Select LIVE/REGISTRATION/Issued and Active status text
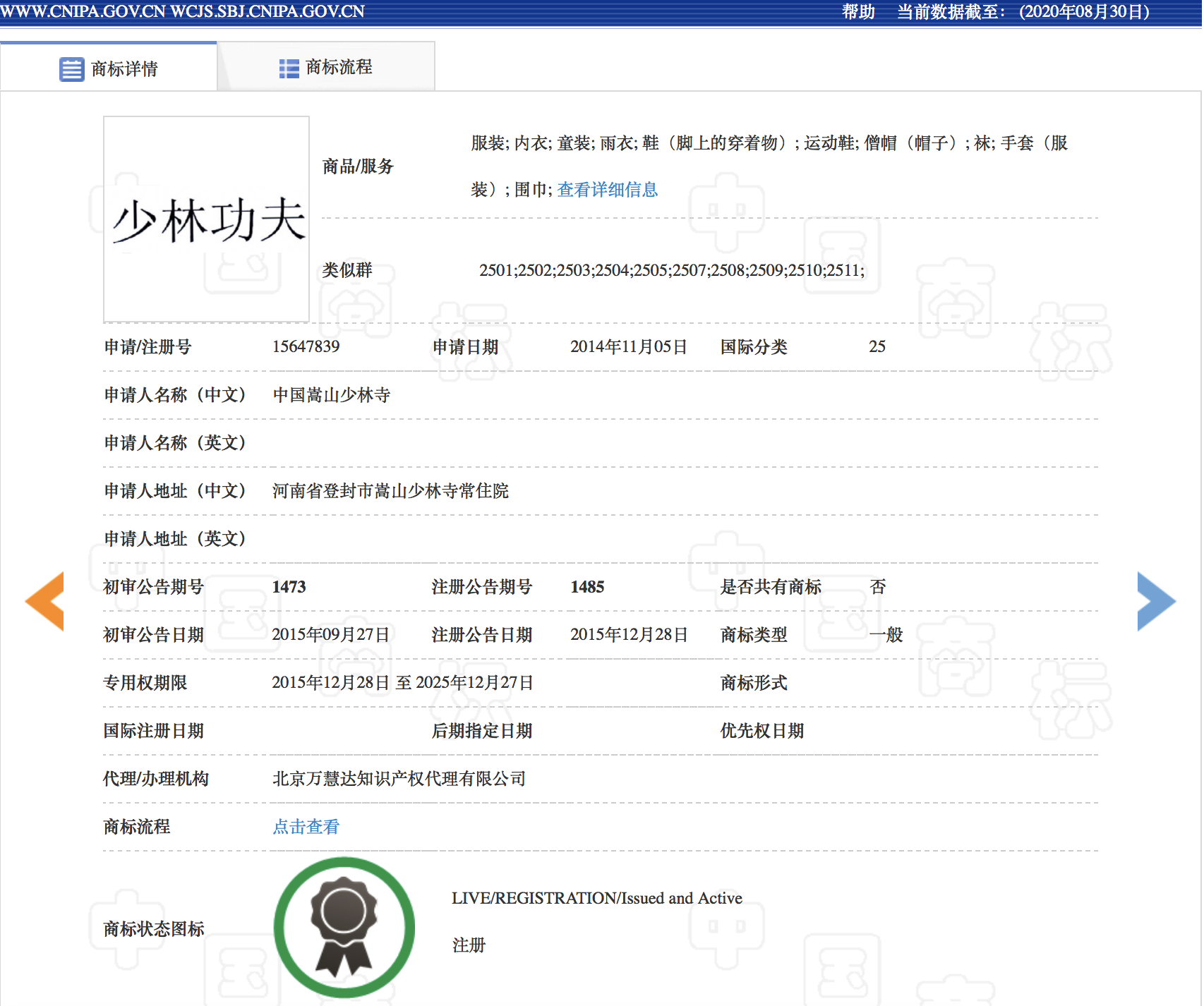Screen dimensions: 1204x1006 tap(597, 898)
